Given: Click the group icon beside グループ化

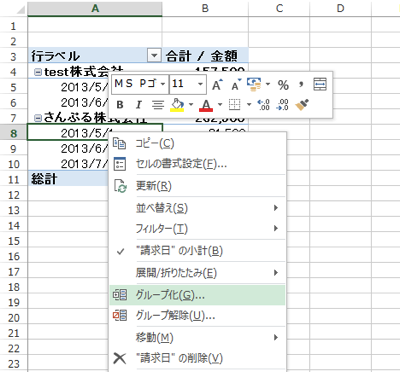Looking at the screenshot, I should pyautogui.click(x=120, y=295).
